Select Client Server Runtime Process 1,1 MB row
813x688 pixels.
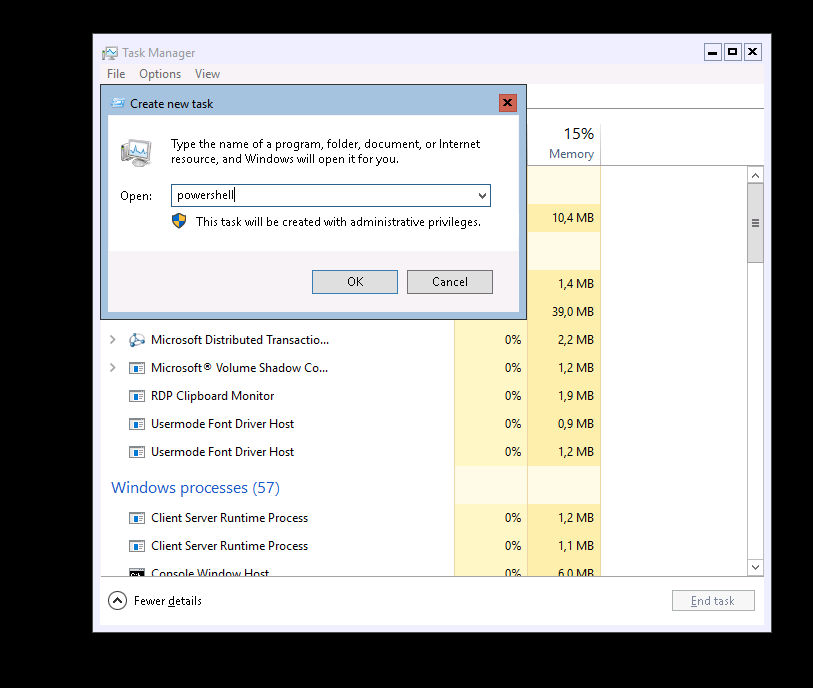(x=350, y=545)
